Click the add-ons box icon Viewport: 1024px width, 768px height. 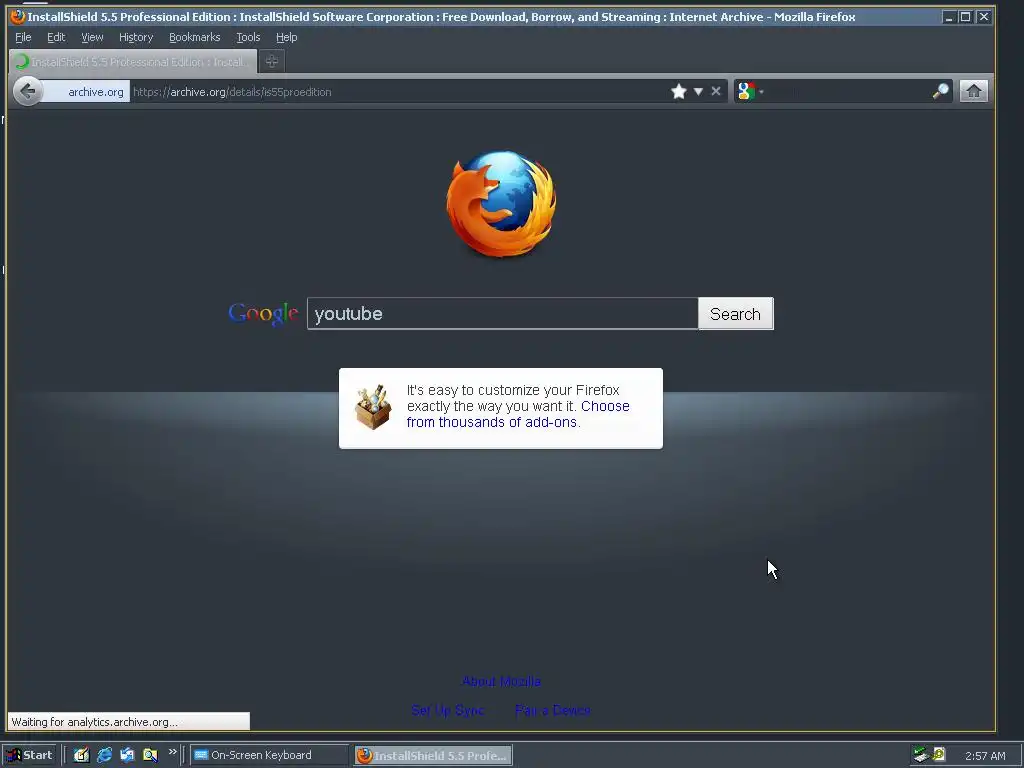[x=373, y=407]
